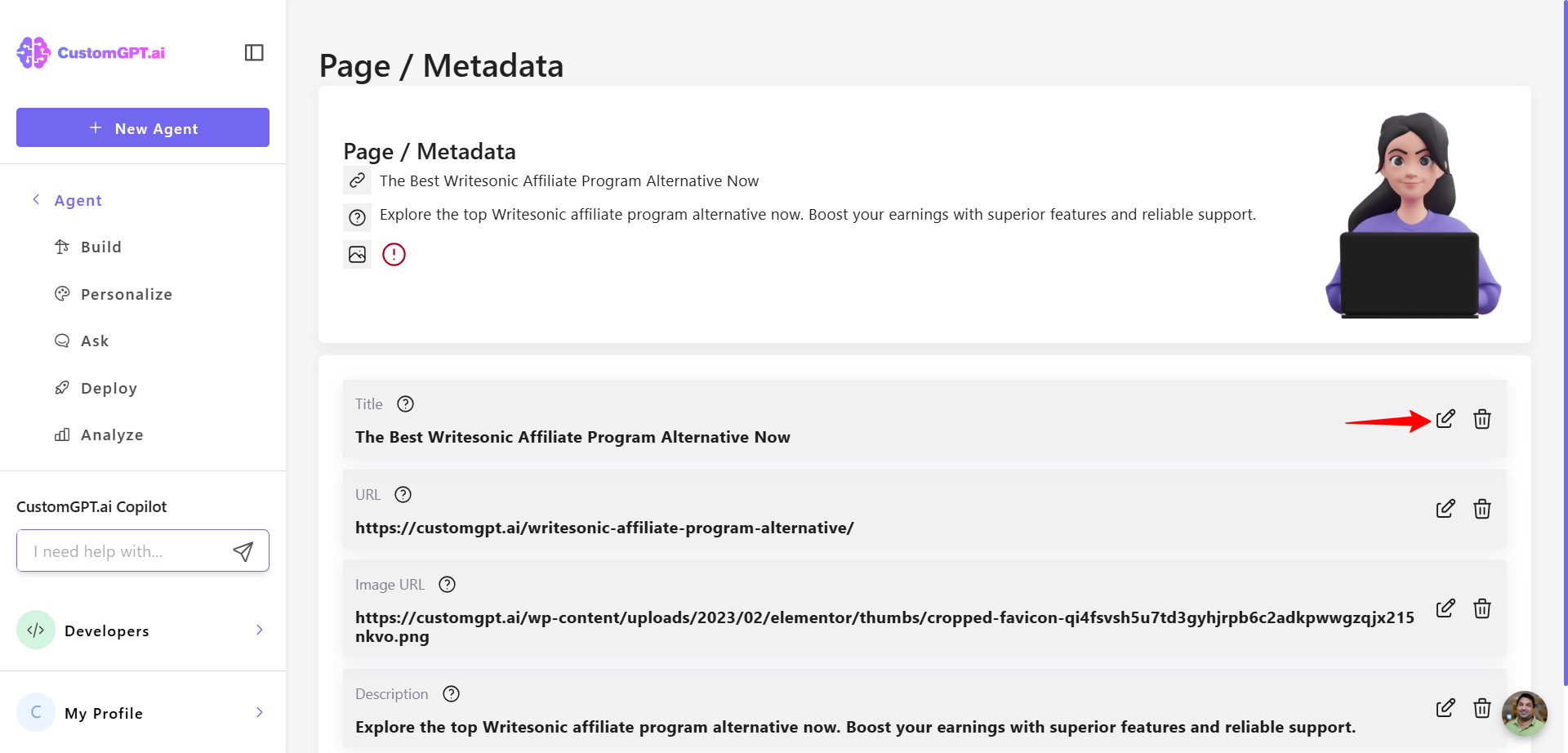Screen dimensions: 1568x753
Task: Delete the Title metadata entry
Action: click(x=1482, y=419)
